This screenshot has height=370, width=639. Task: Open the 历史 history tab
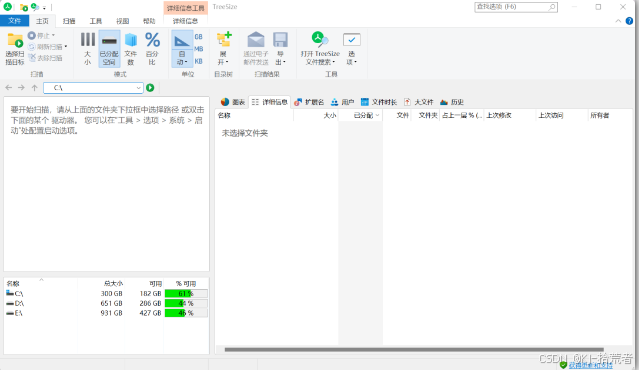pyautogui.click(x=452, y=102)
